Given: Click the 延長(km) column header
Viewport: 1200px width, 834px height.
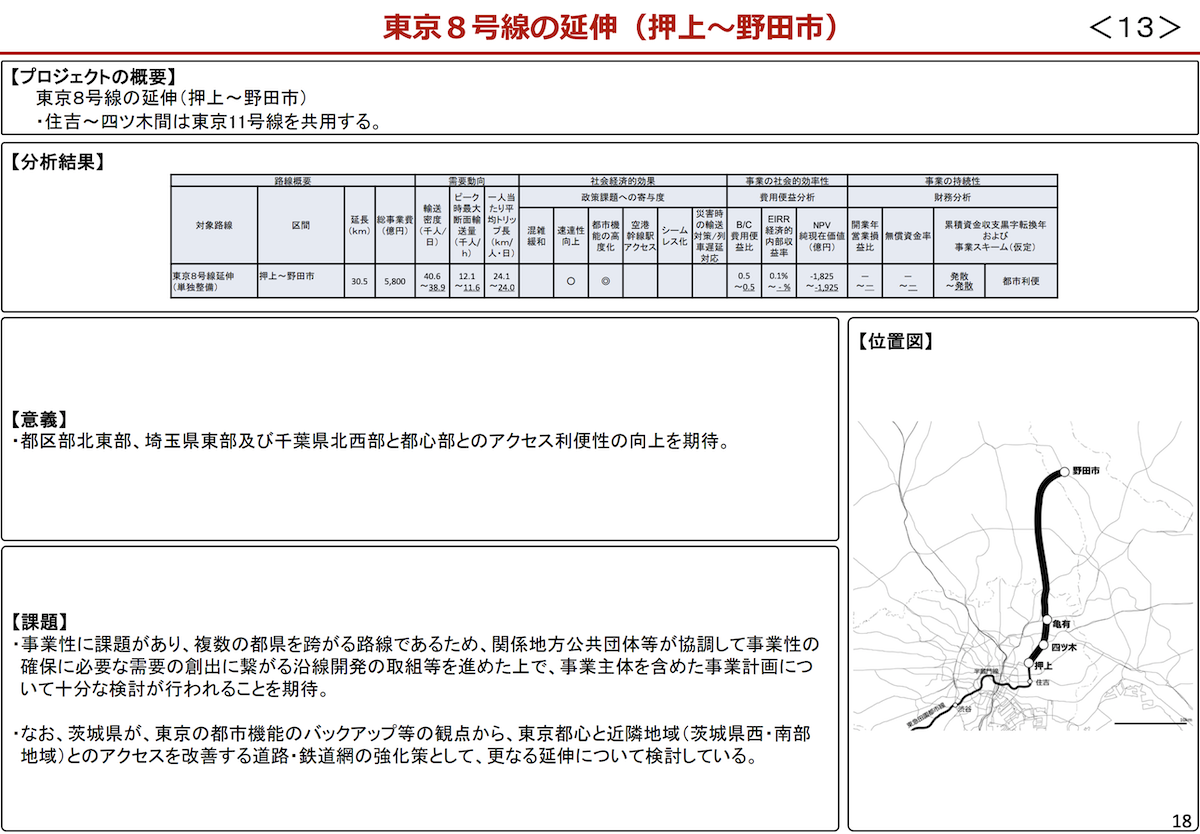Looking at the screenshot, I should (360, 226).
